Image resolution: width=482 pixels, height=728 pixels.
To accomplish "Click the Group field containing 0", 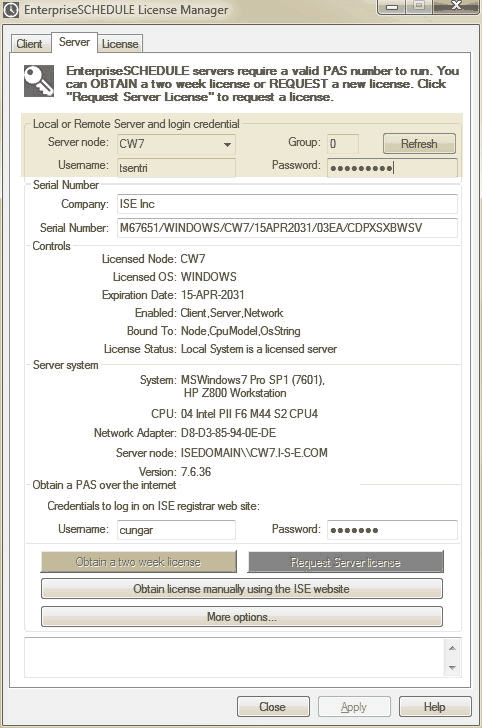I will point(343,143).
